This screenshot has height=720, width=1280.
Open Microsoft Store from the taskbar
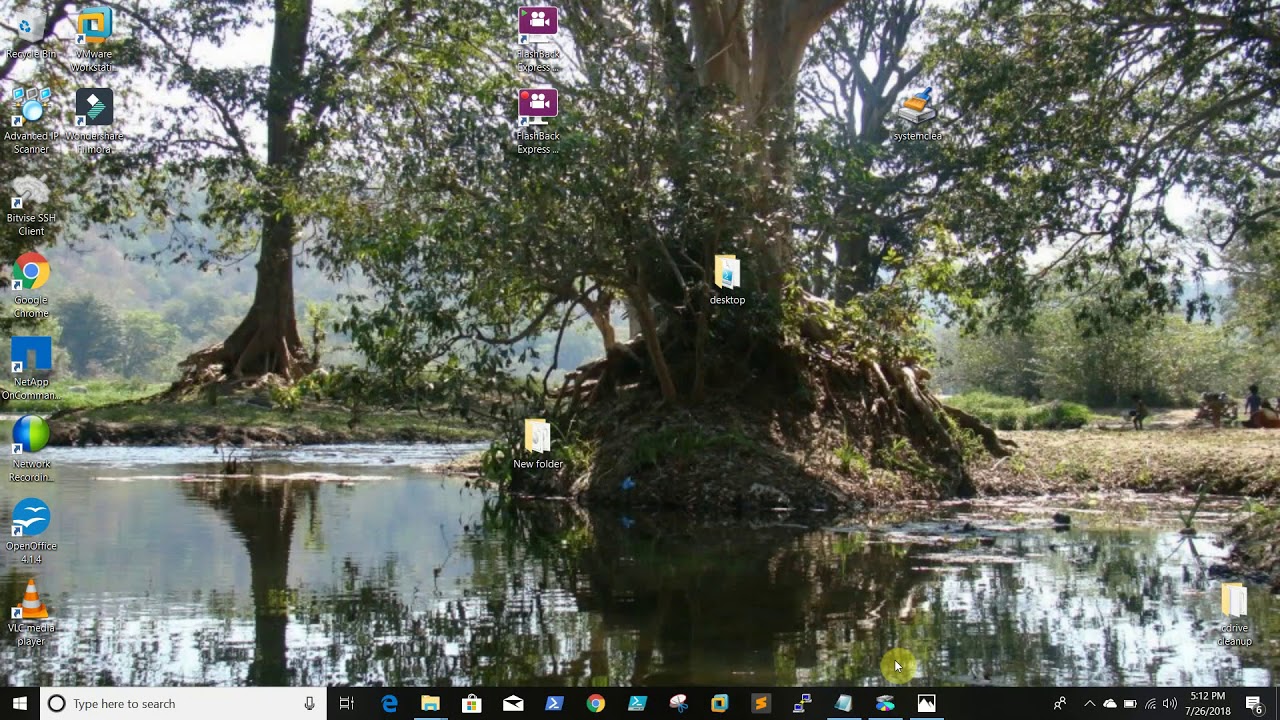pyautogui.click(x=471, y=704)
